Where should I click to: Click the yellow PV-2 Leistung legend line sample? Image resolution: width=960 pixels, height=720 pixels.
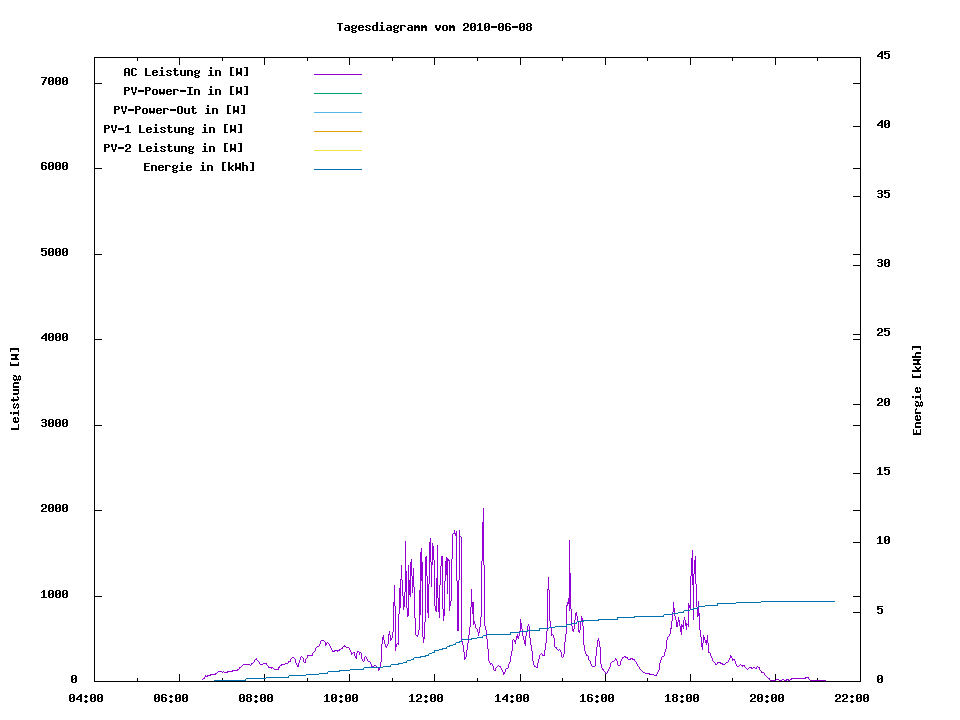coord(337,150)
